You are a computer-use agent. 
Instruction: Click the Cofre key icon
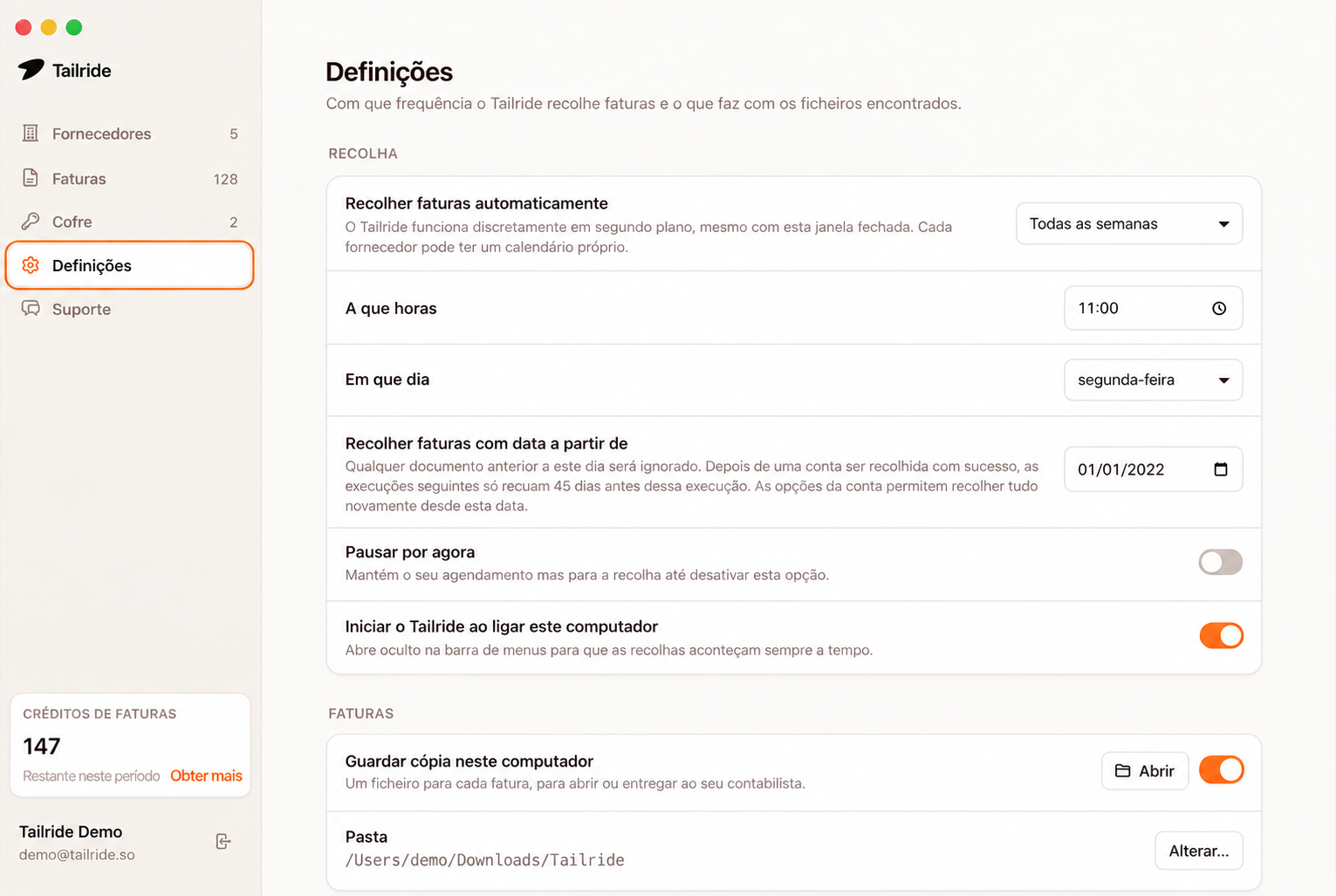[31, 221]
